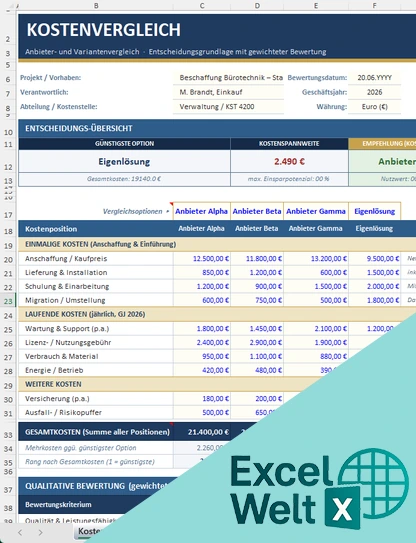Go to the previous sheet with the left arrow

pos(20,532)
